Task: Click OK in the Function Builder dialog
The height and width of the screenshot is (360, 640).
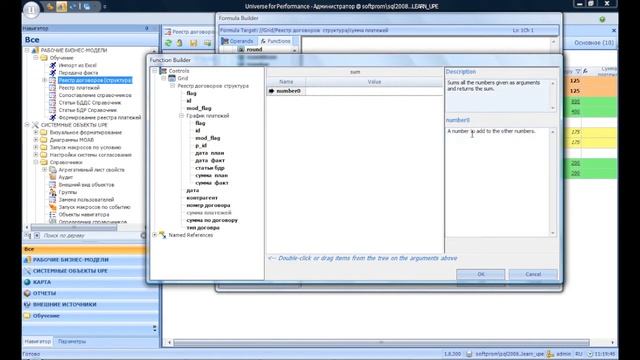Action: 480,274
